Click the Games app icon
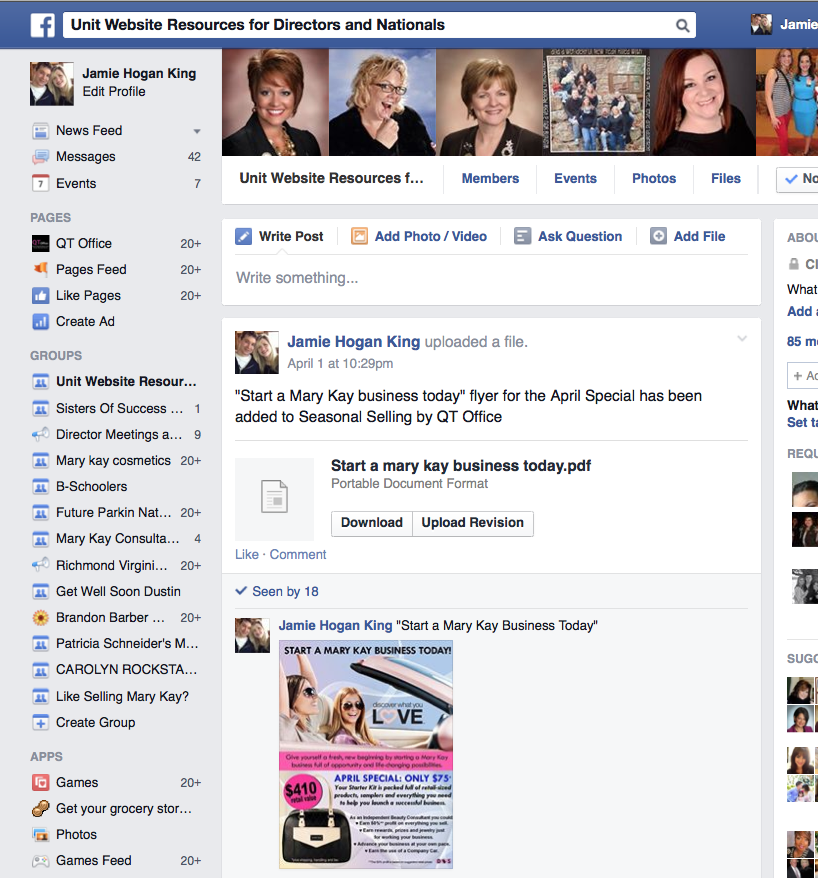Viewport: 818px width, 878px height. click(x=40, y=782)
